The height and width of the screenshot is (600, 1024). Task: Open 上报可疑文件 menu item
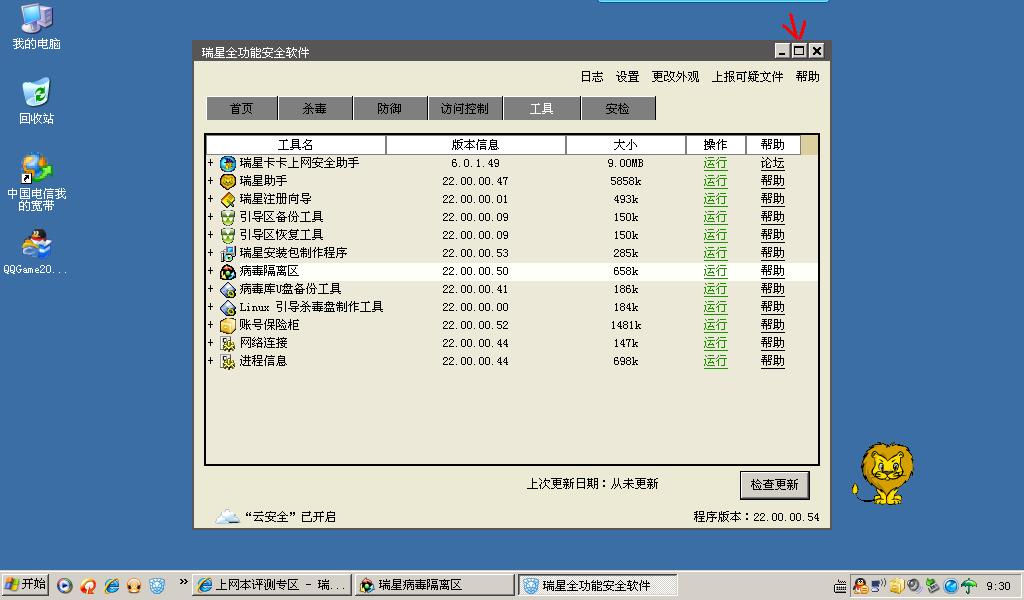point(747,77)
